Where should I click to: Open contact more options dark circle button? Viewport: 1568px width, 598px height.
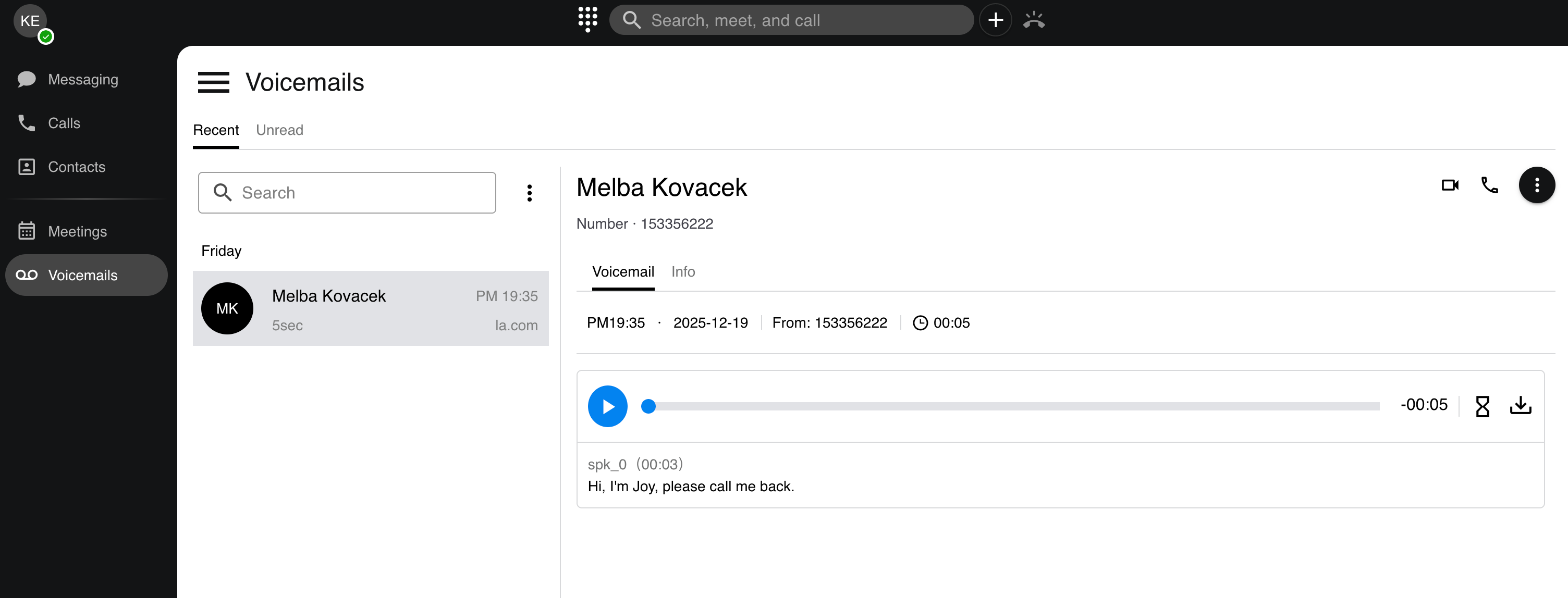click(1536, 185)
